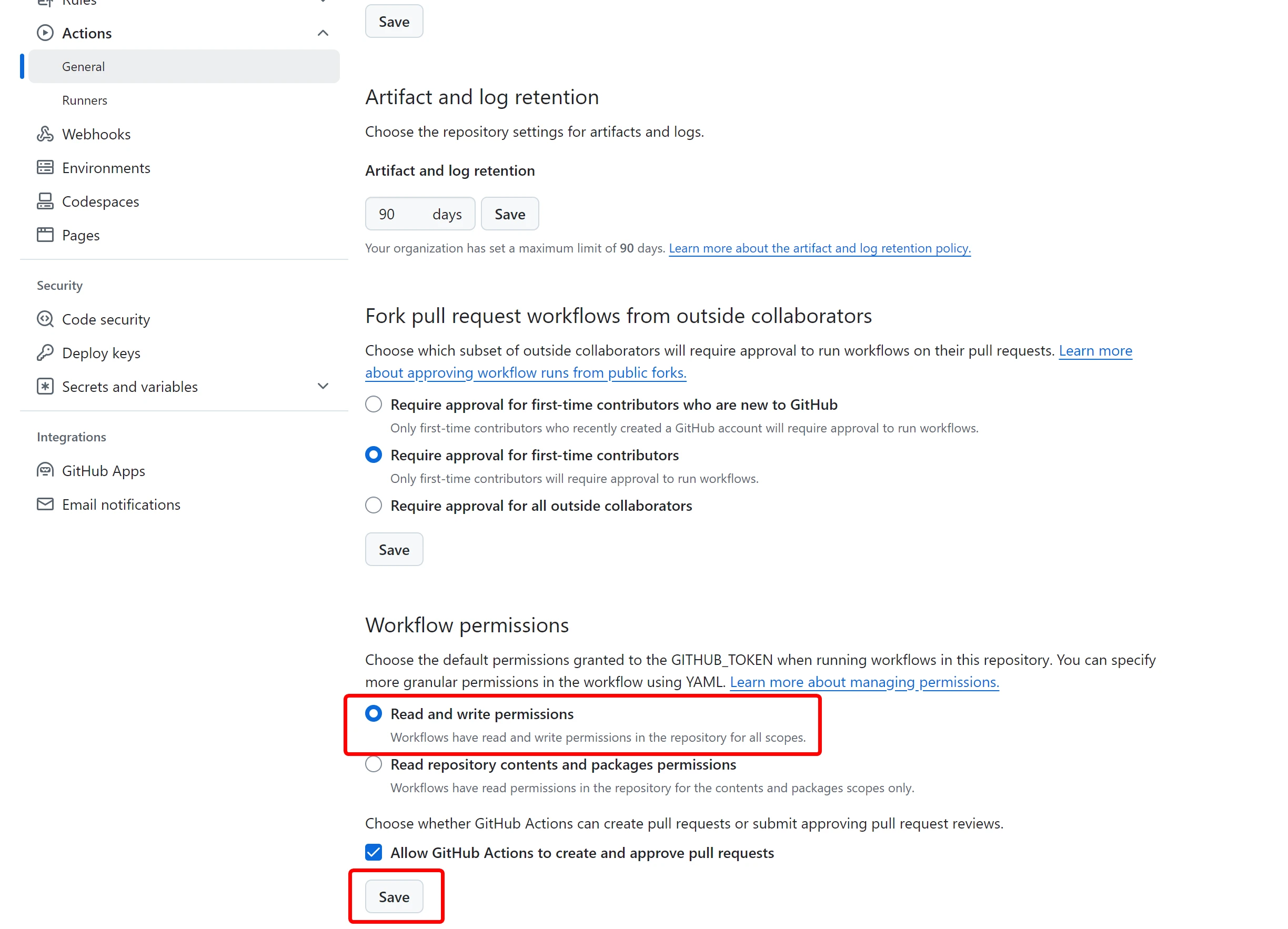The image size is (1288, 929).
Task: Open 'Learn more about managing permissions' link
Action: (x=864, y=682)
